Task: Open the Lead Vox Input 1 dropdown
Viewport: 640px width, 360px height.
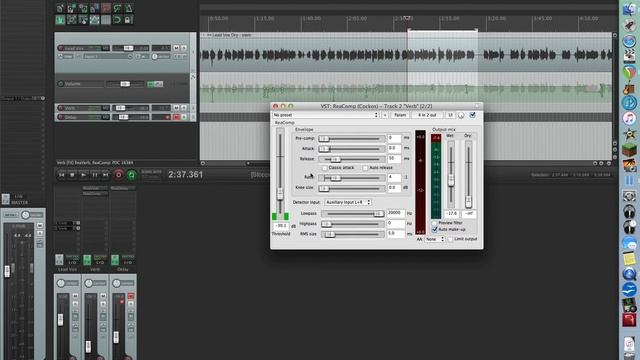Action: [108, 57]
